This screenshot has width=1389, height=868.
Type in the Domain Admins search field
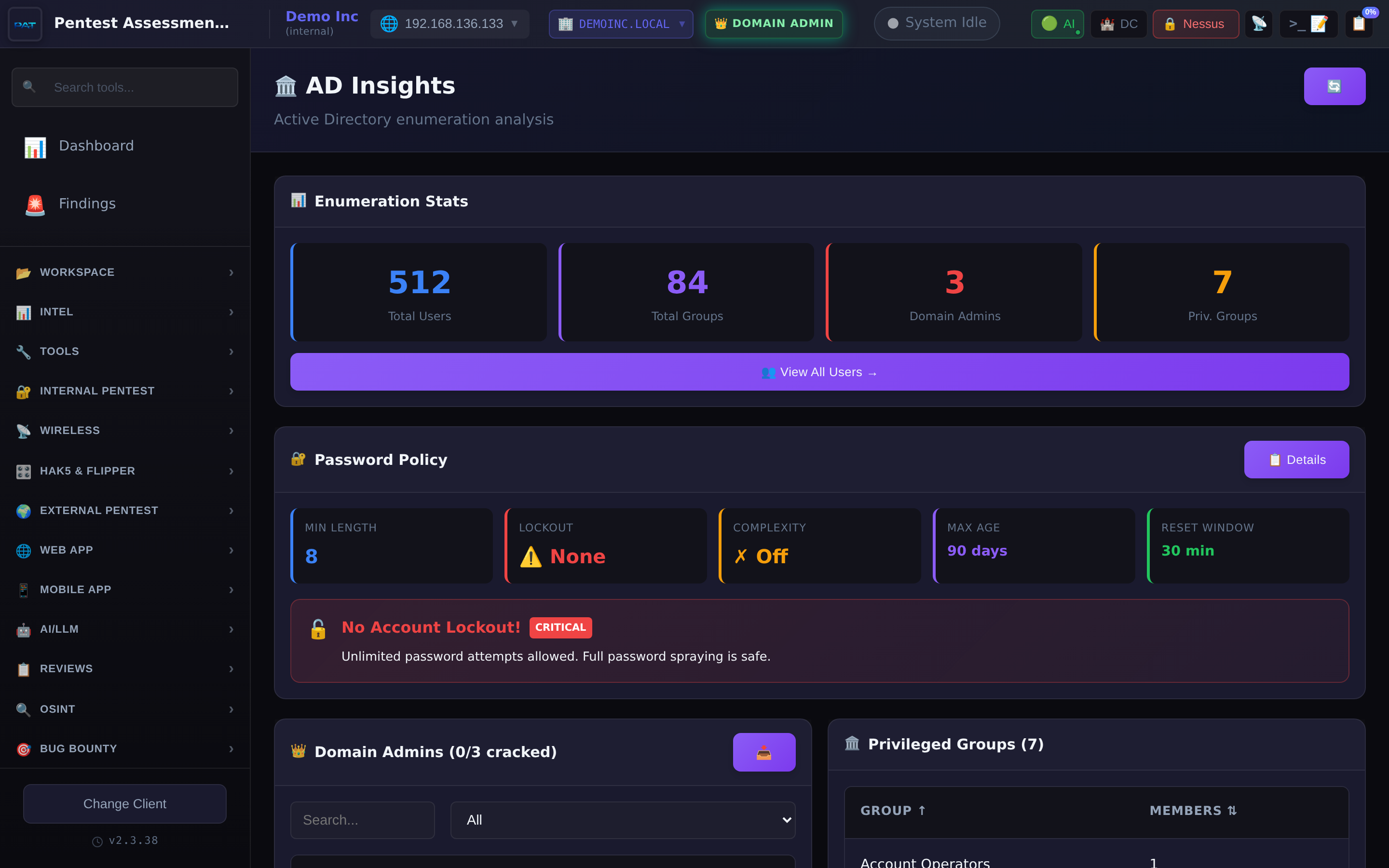coord(362,820)
